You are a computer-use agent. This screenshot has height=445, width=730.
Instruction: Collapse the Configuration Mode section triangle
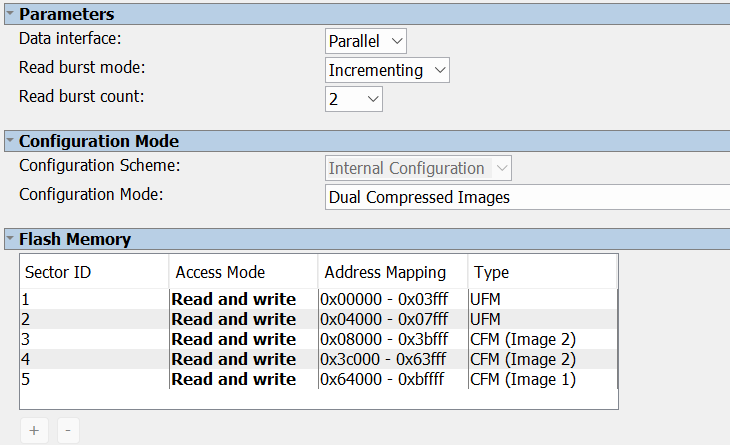click(x=9, y=141)
